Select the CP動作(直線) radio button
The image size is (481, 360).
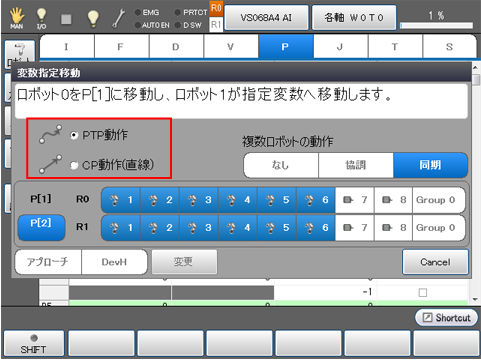click(x=74, y=165)
